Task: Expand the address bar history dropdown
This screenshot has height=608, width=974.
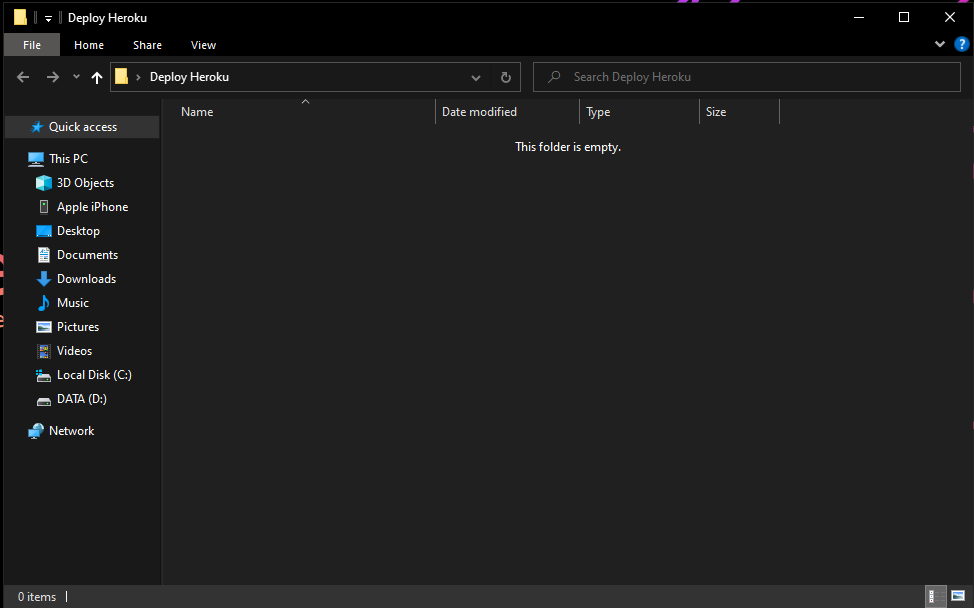Action: pos(476,78)
